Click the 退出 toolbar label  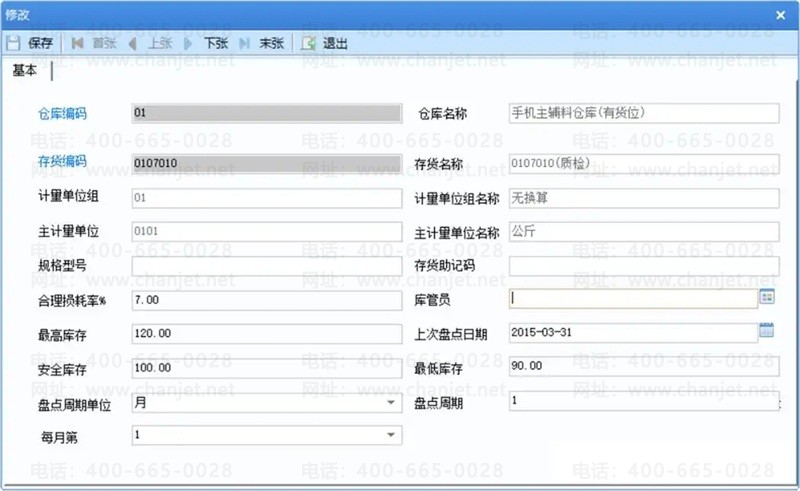[x=335, y=43]
